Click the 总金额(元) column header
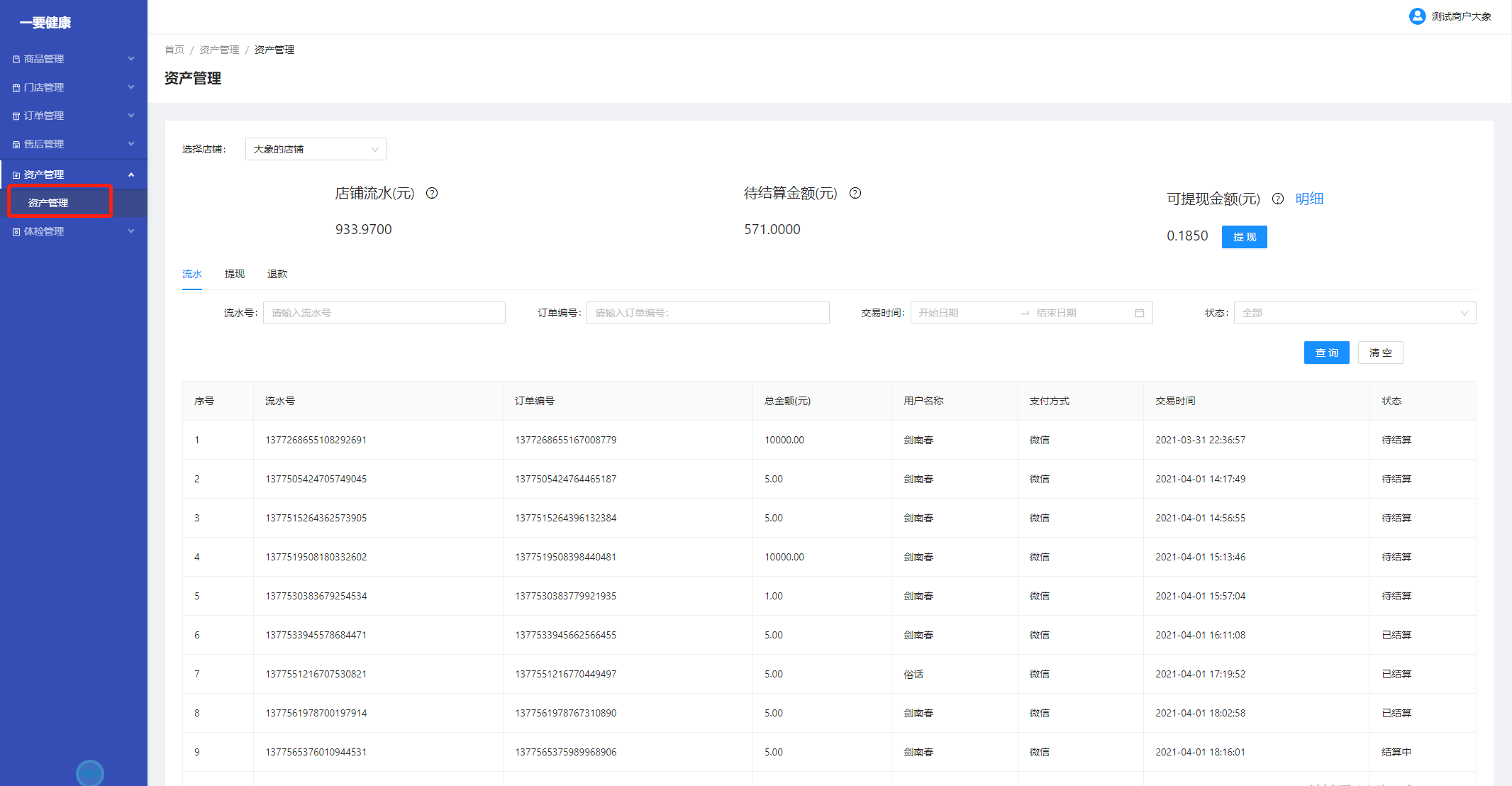Viewport: 1512px width, 786px height. (x=787, y=401)
